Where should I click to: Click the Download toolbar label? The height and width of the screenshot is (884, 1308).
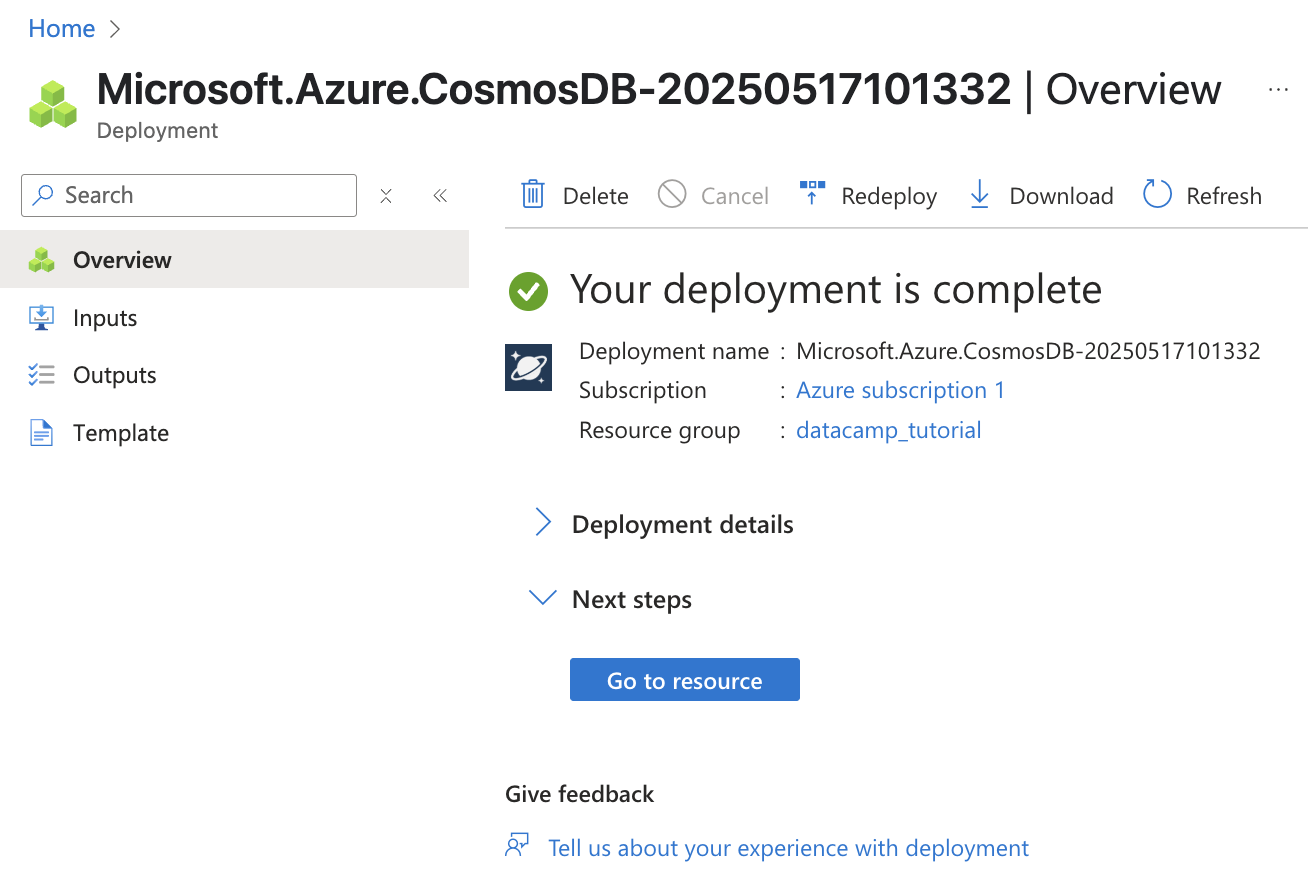pos(1061,196)
